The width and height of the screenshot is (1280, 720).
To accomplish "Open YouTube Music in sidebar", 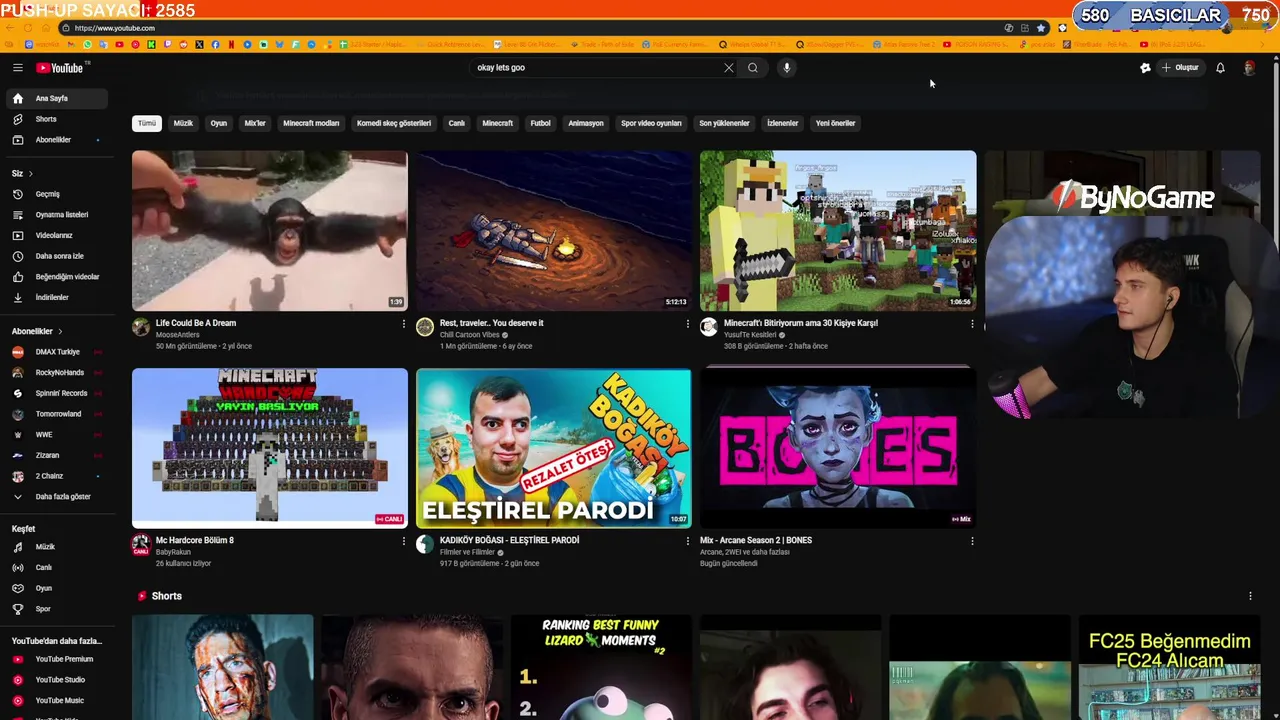I will point(56,701).
